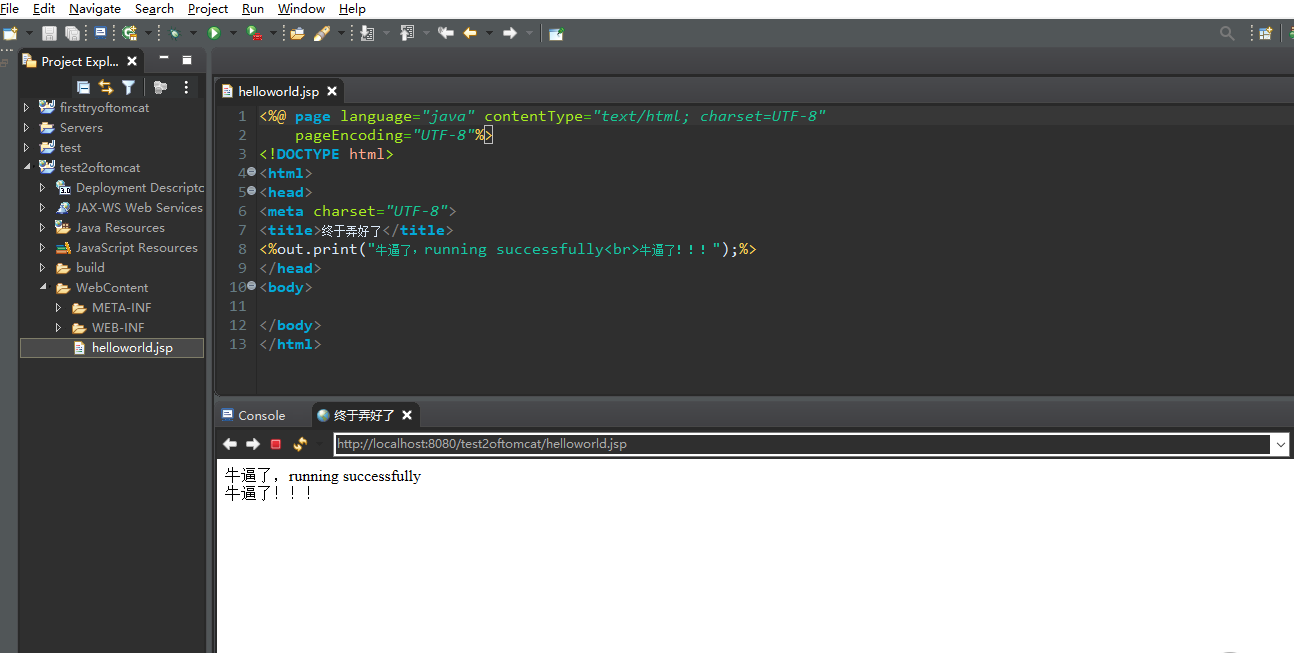The width and height of the screenshot is (1294, 653).
Task: Click inside the localhost URL address field
Action: [x=600, y=443]
